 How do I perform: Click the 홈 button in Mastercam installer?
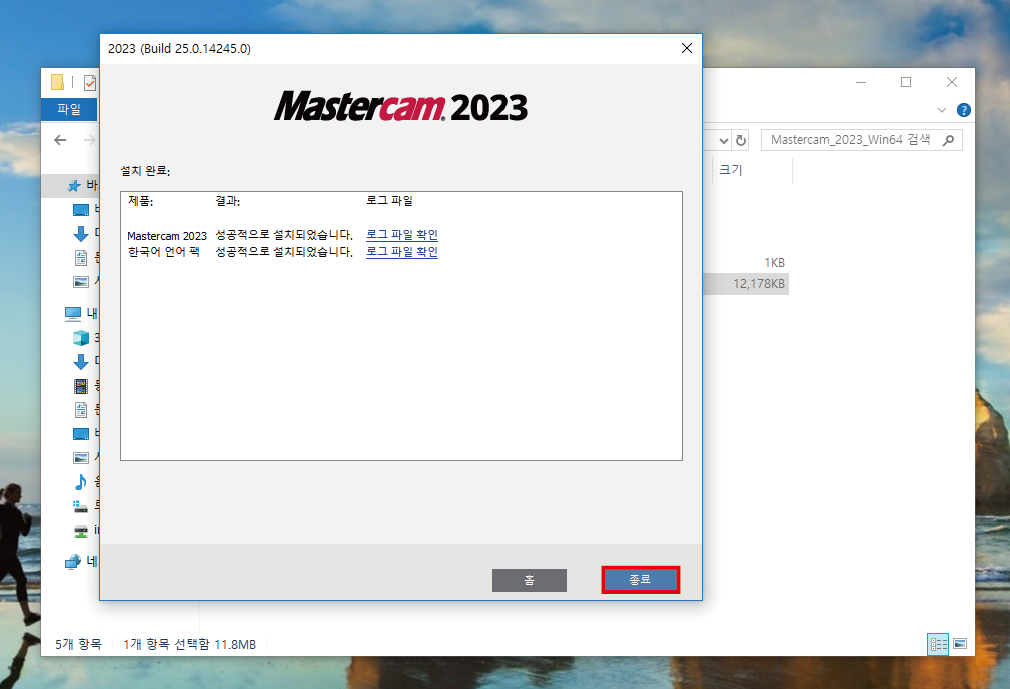[529, 580]
